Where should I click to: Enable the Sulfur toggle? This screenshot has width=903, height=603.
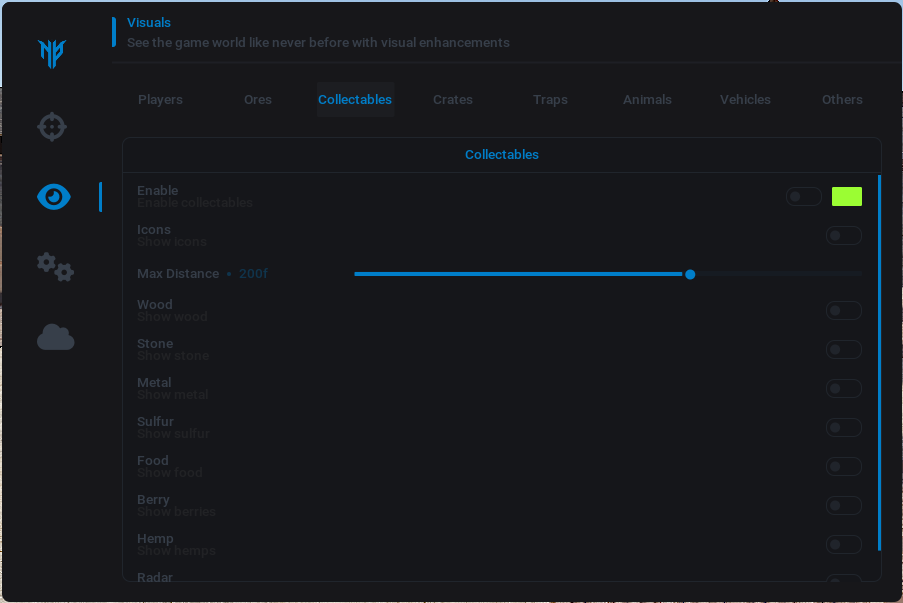point(843,428)
